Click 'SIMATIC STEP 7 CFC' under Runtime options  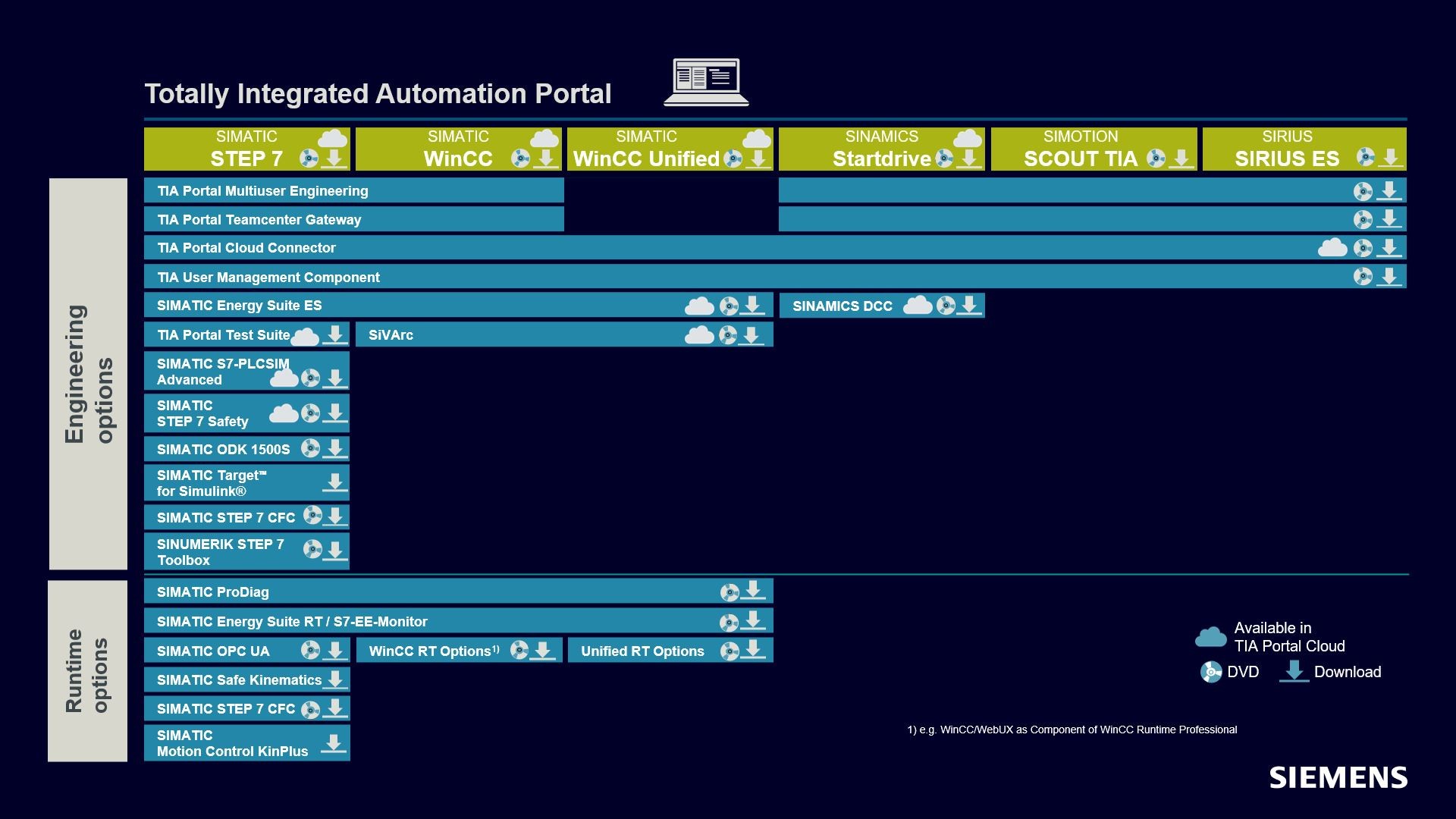pos(226,709)
